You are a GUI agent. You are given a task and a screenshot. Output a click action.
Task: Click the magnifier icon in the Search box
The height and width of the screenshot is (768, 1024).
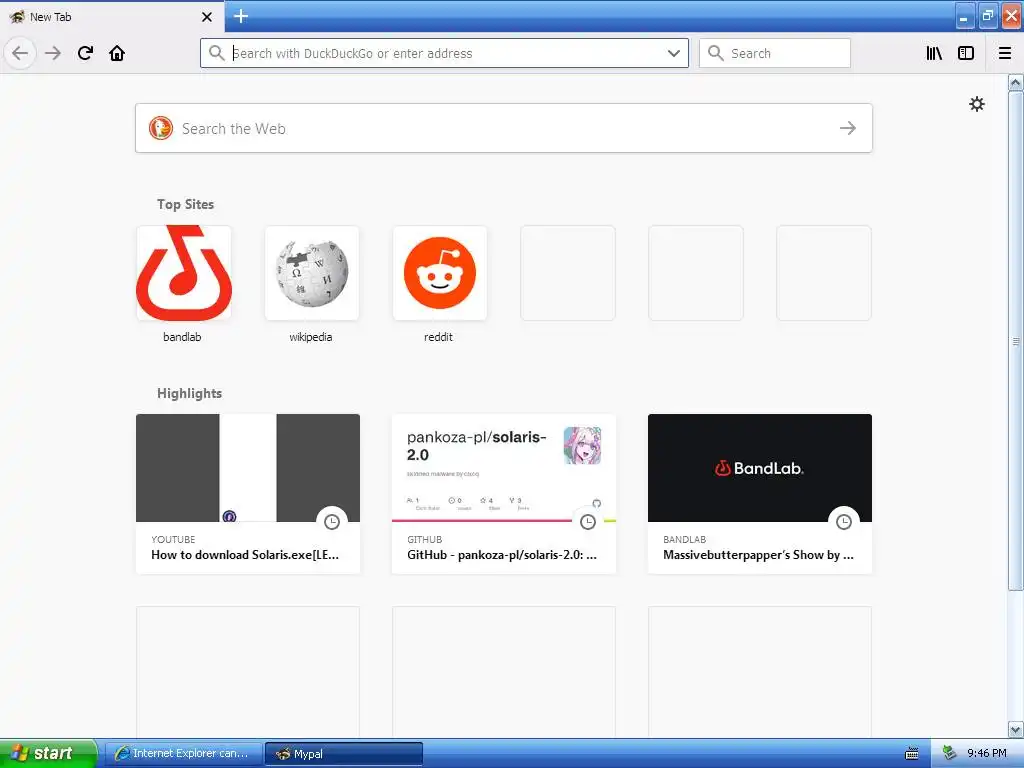(x=716, y=53)
